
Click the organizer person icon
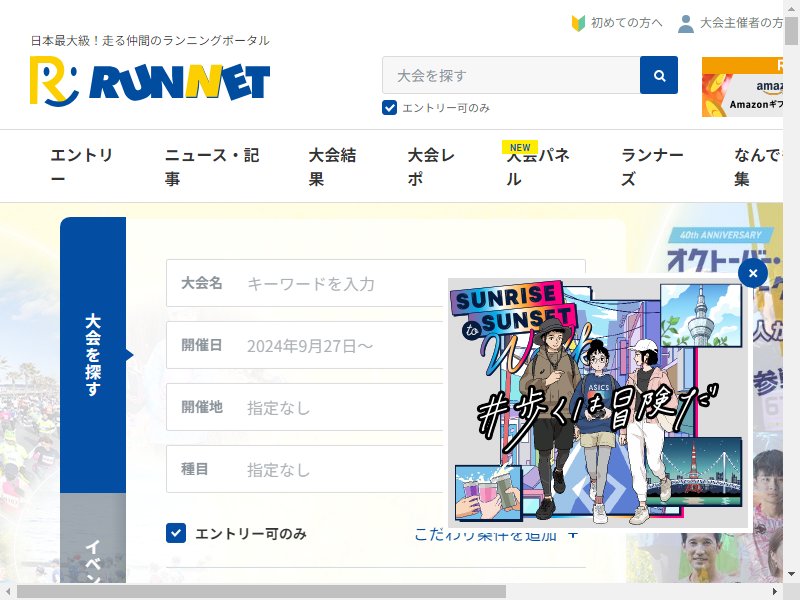tap(686, 23)
